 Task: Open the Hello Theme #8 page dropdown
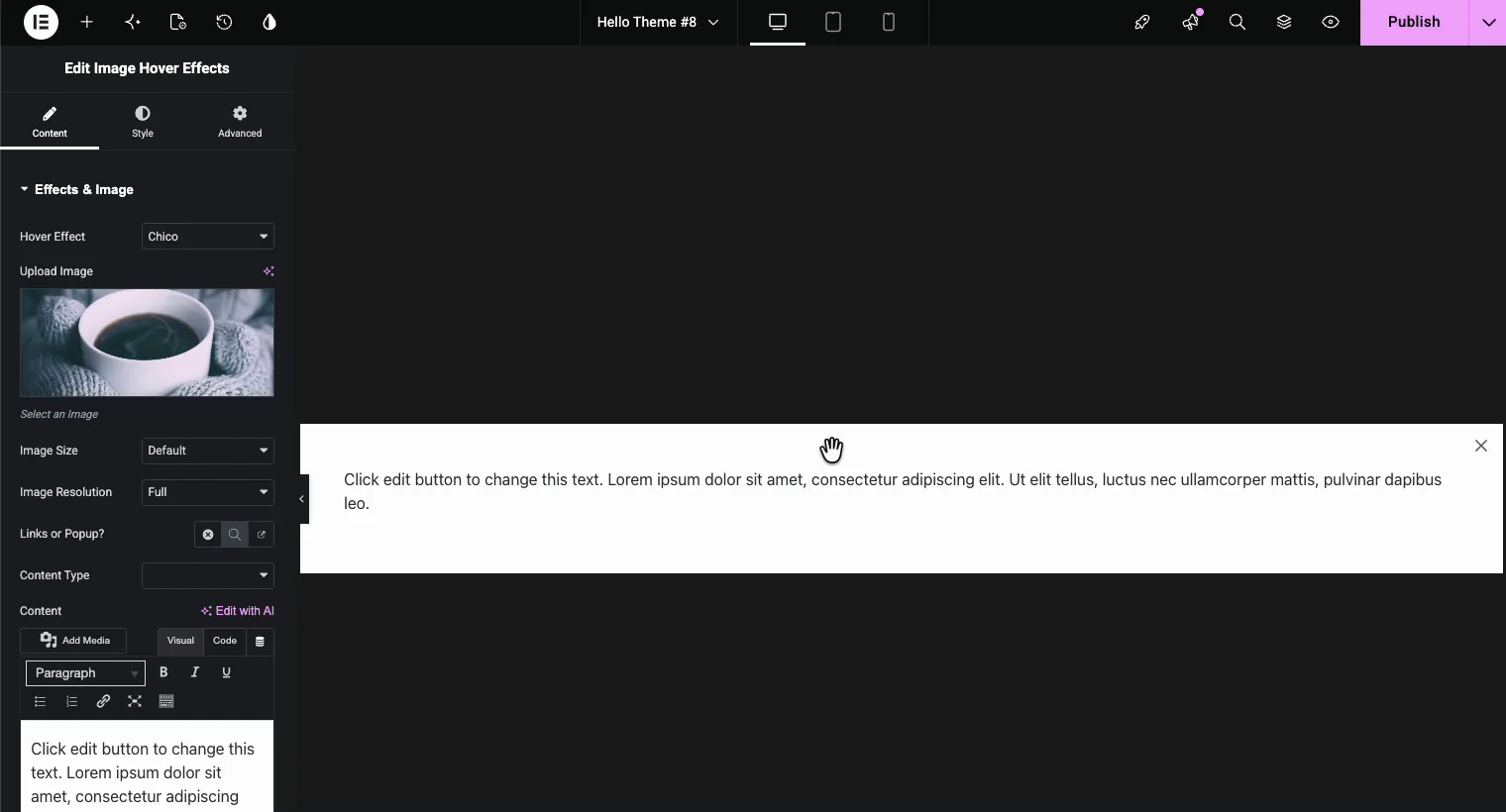[x=659, y=22]
